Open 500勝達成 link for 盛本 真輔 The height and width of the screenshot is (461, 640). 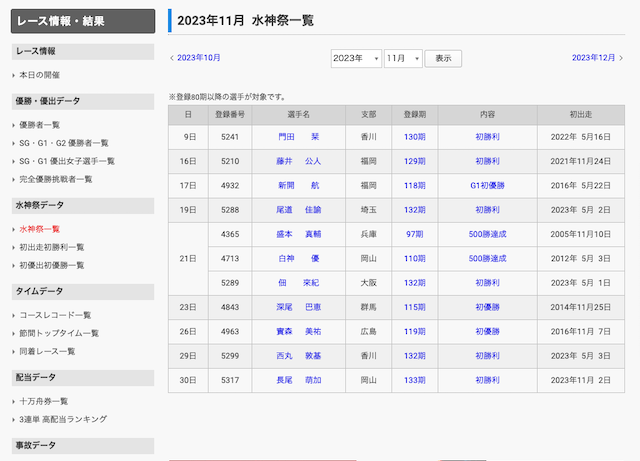pos(487,234)
